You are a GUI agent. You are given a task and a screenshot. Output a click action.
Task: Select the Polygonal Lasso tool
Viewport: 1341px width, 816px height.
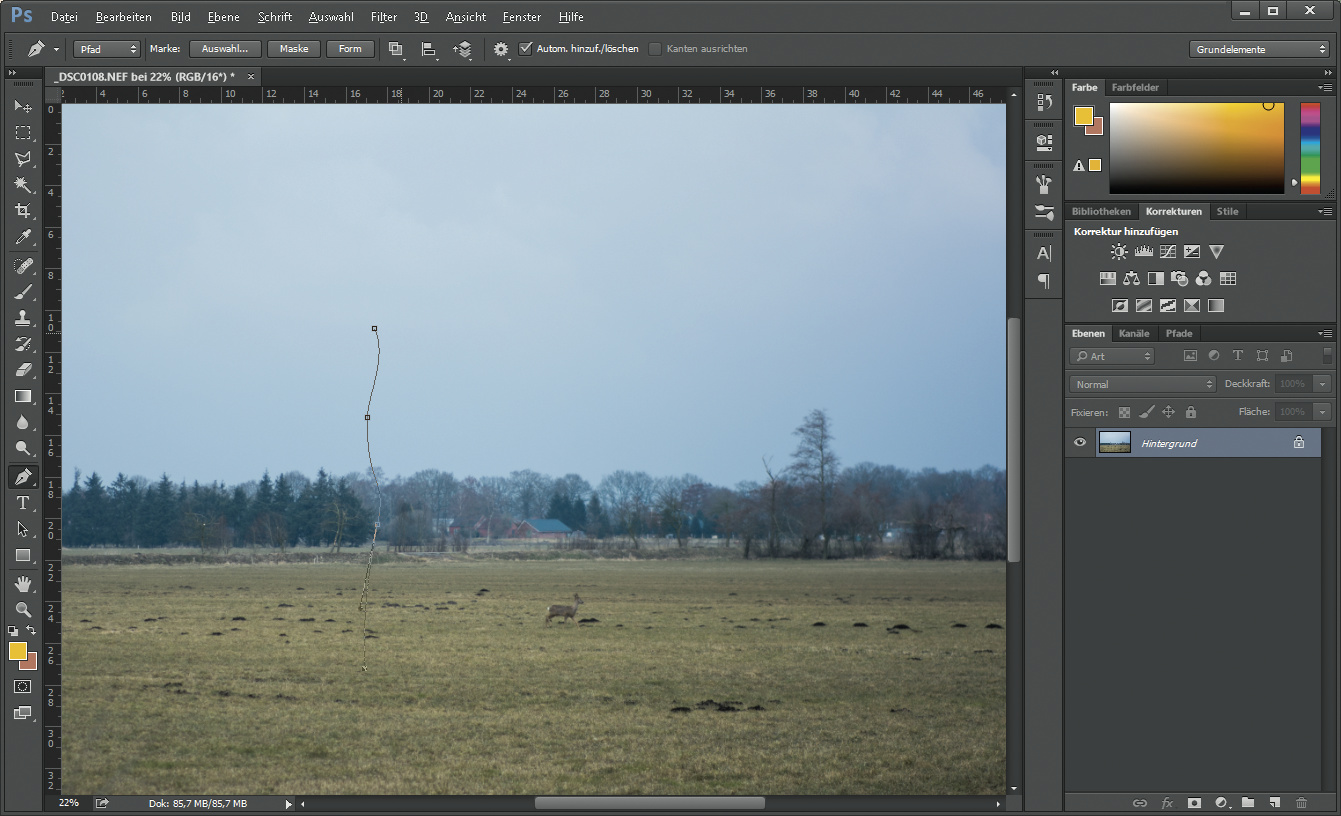22,158
